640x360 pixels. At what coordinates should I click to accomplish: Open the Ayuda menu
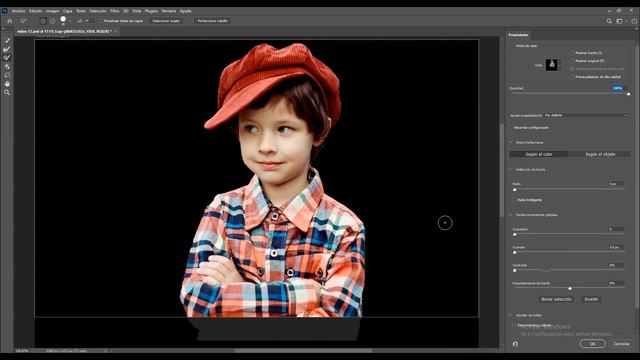coord(186,11)
